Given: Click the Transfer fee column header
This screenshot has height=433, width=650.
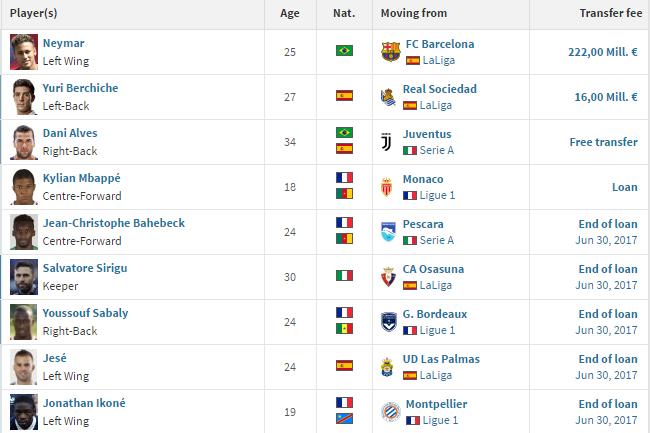Looking at the screenshot, I should click(611, 13).
